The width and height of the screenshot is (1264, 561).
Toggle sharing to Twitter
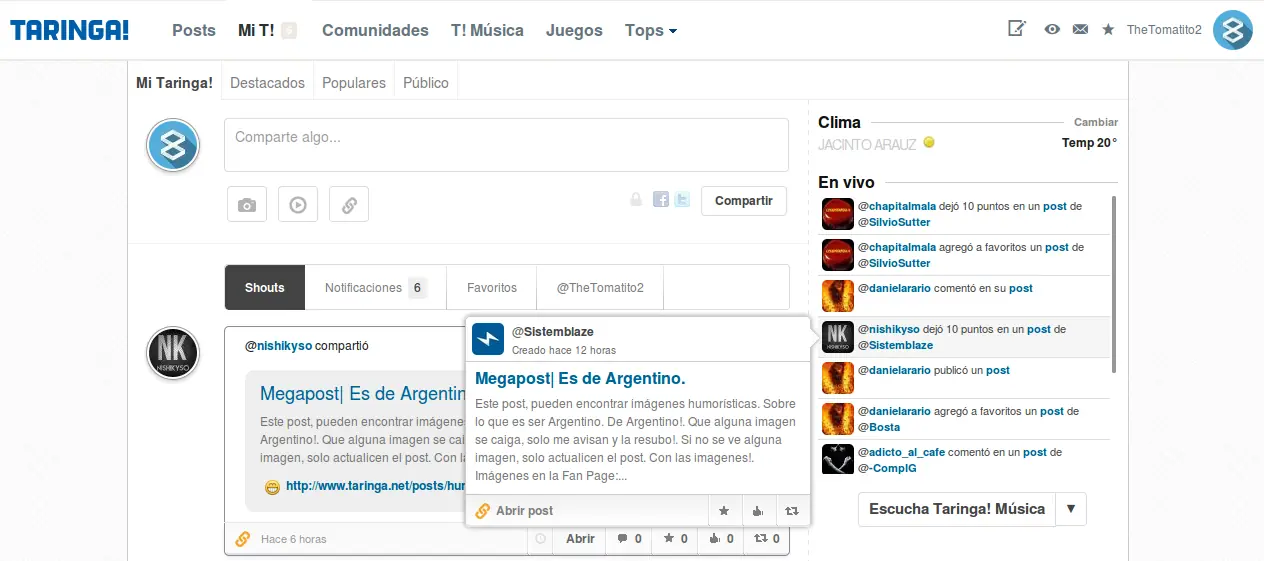point(682,200)
